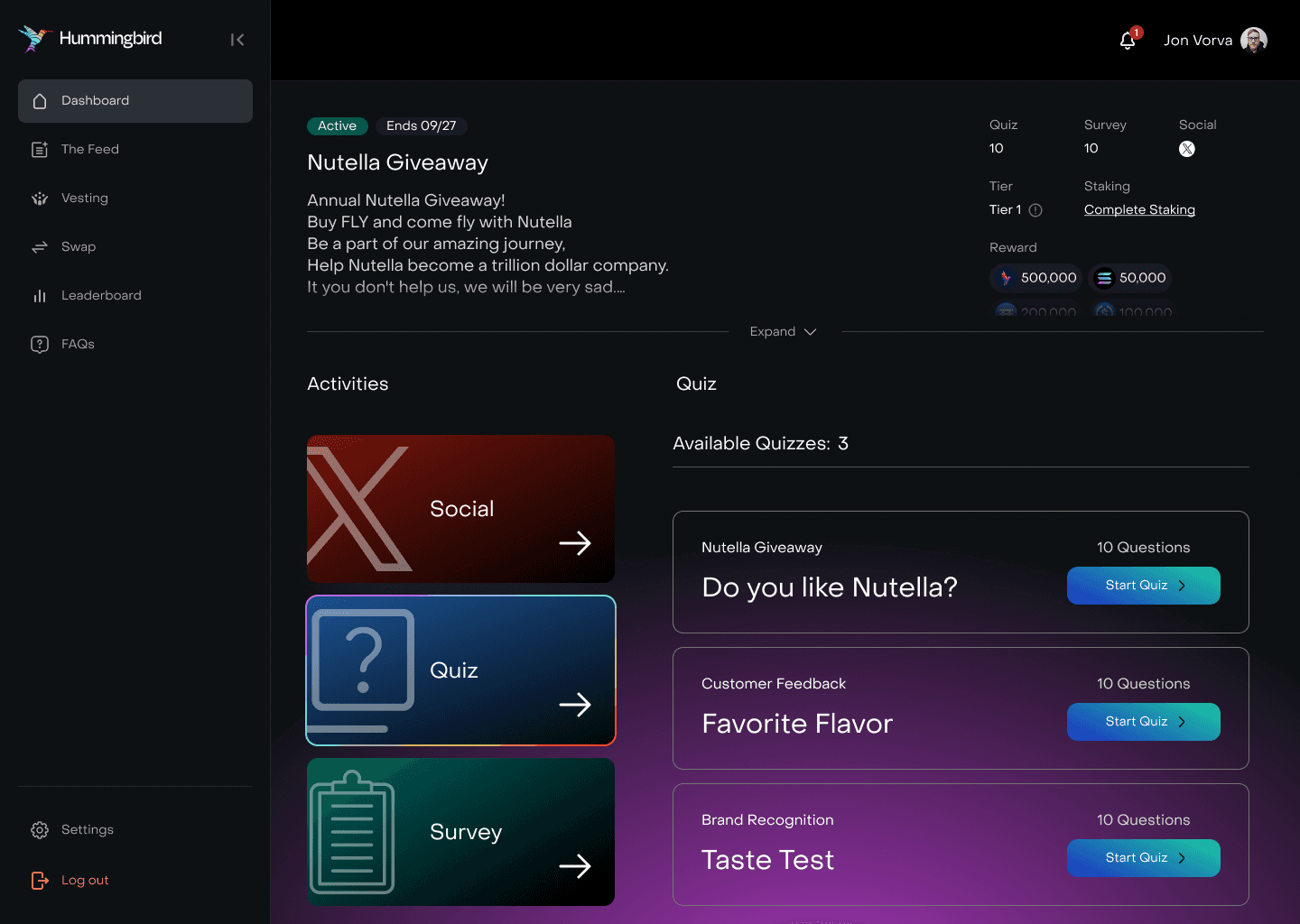The height and width of the screenshot is (924, 1300).
Task: Open the FAQs page
Action: (78, 345)
